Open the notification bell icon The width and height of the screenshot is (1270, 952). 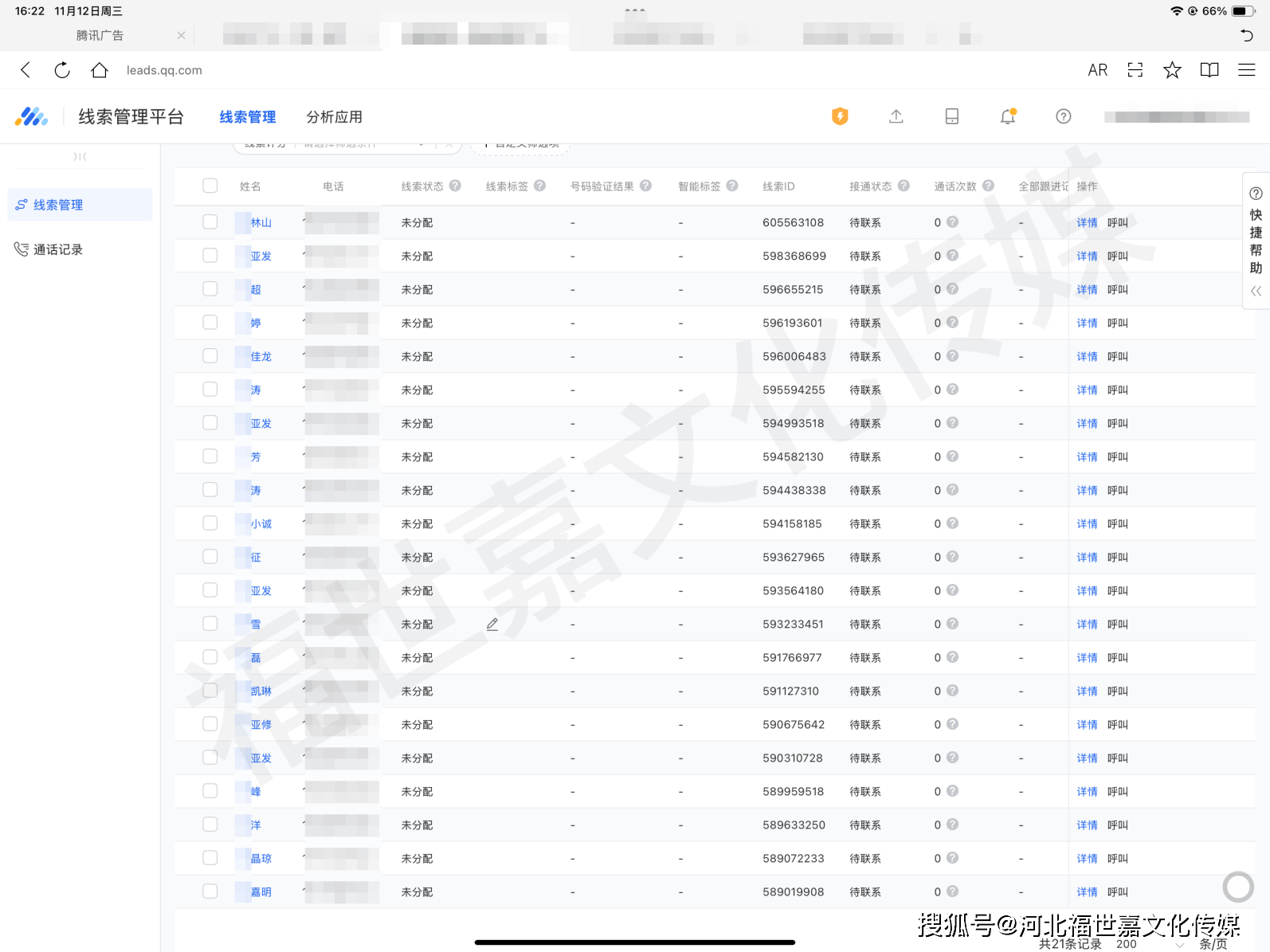pyautogui.click(x=1007, y=116)
